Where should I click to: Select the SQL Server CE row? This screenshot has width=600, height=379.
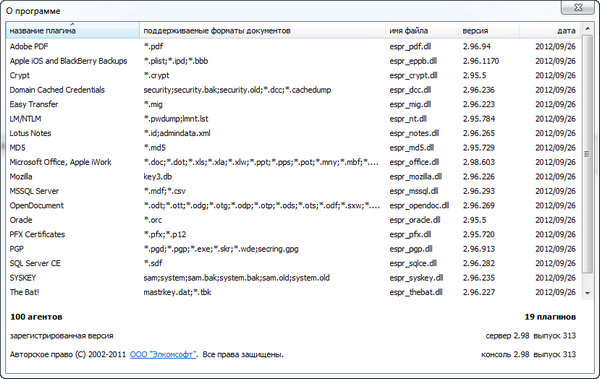click(x=293, y=263)
